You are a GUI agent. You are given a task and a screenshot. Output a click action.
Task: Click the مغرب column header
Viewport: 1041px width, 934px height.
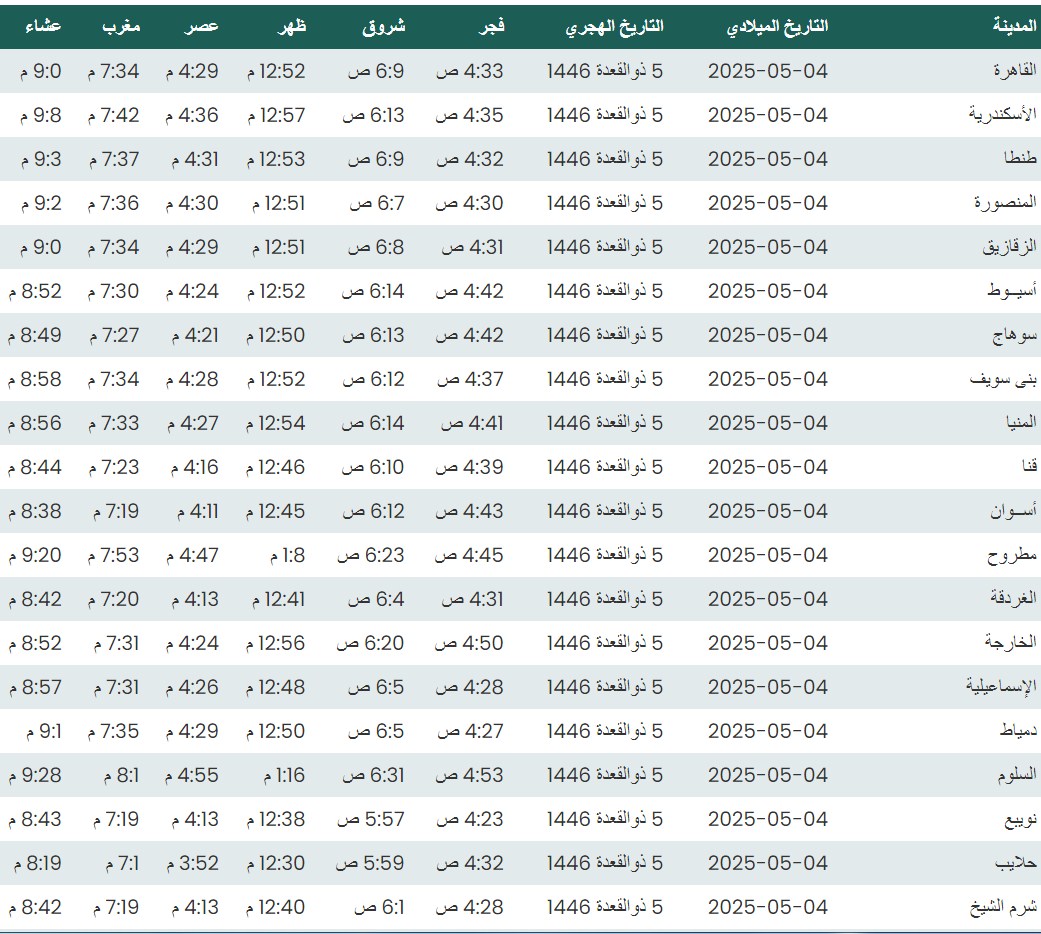(x=121, y=27)
